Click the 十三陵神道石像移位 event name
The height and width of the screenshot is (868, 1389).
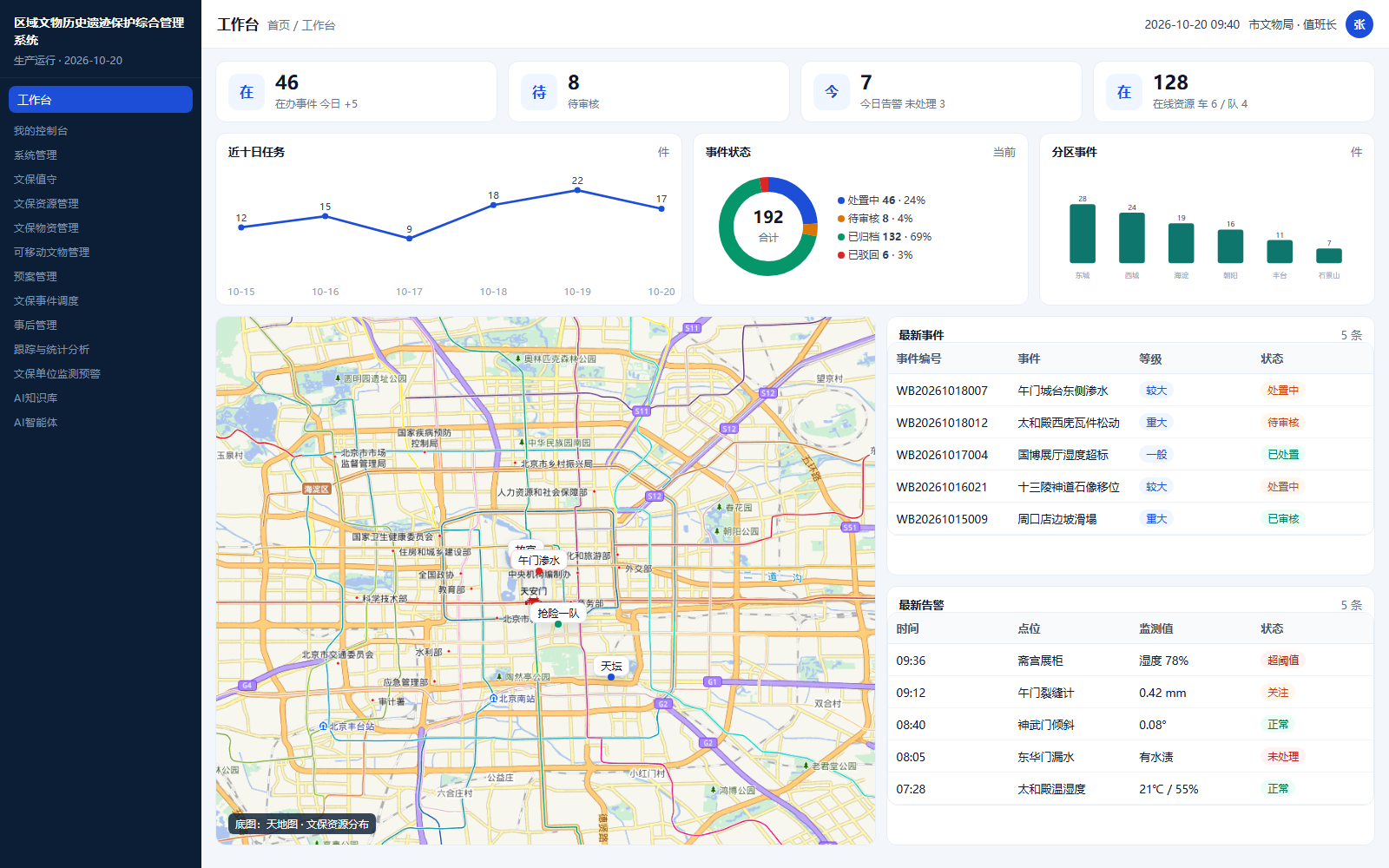tap(1069, 487)
